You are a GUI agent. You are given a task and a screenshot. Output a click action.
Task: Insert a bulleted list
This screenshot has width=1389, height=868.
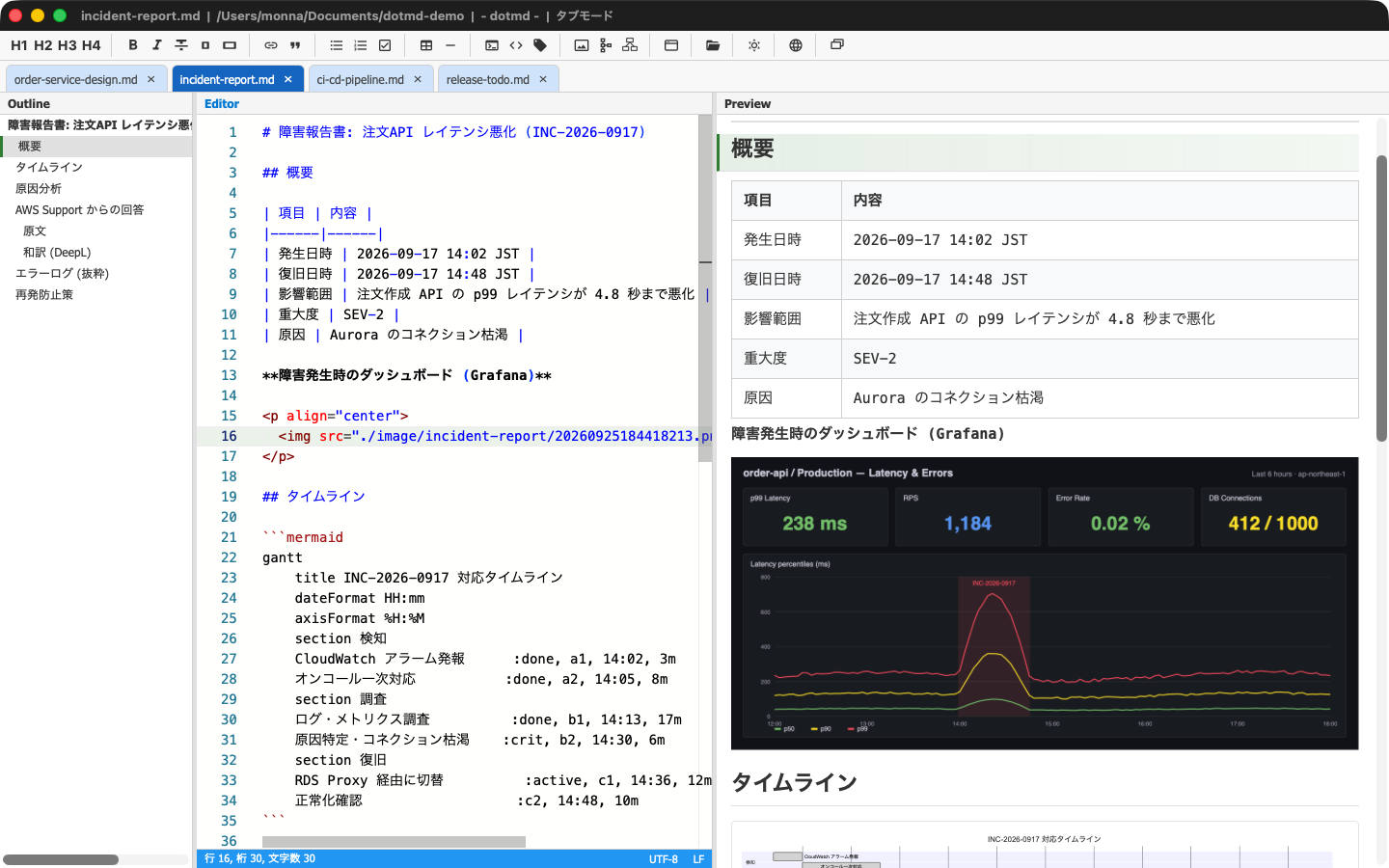point(337,45)
